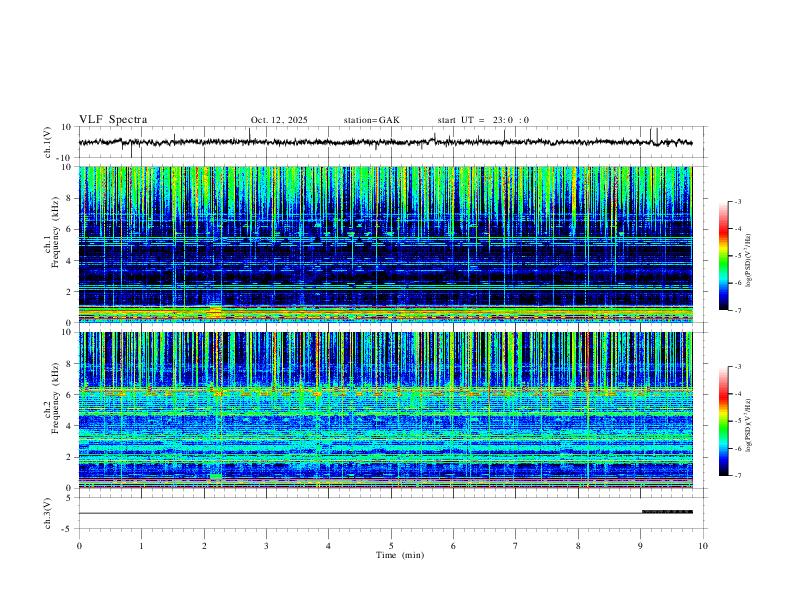792x612 pixels.
Task: Click the "-4" tick on ch.2 color bar
Action: pos(738,394)
